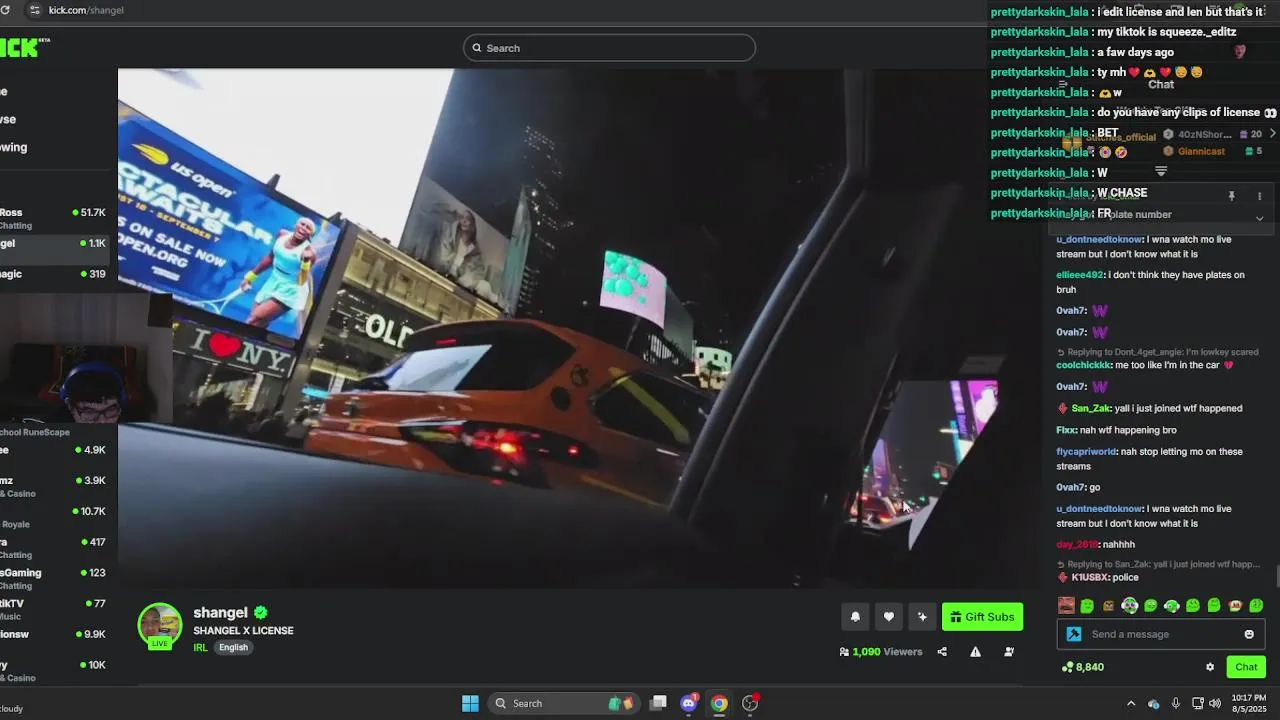The image size is (1280, 720).
Task: Collapse chat using arrow icon beside Chat
Action: tap(1062, 85)
